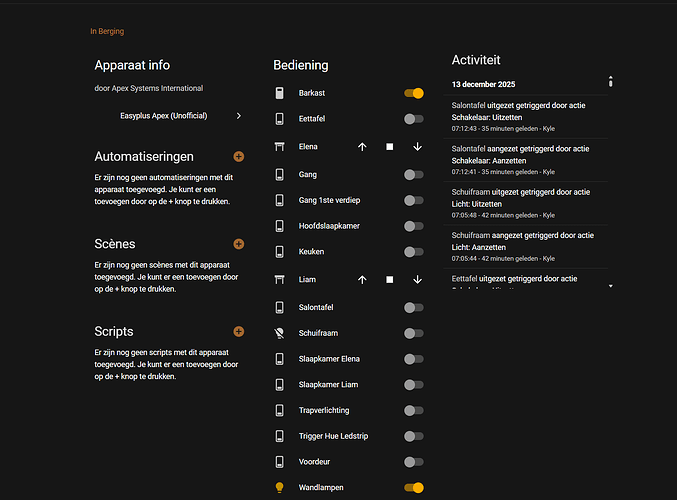
Task: Stop the Liam cover
Action: 390,280
